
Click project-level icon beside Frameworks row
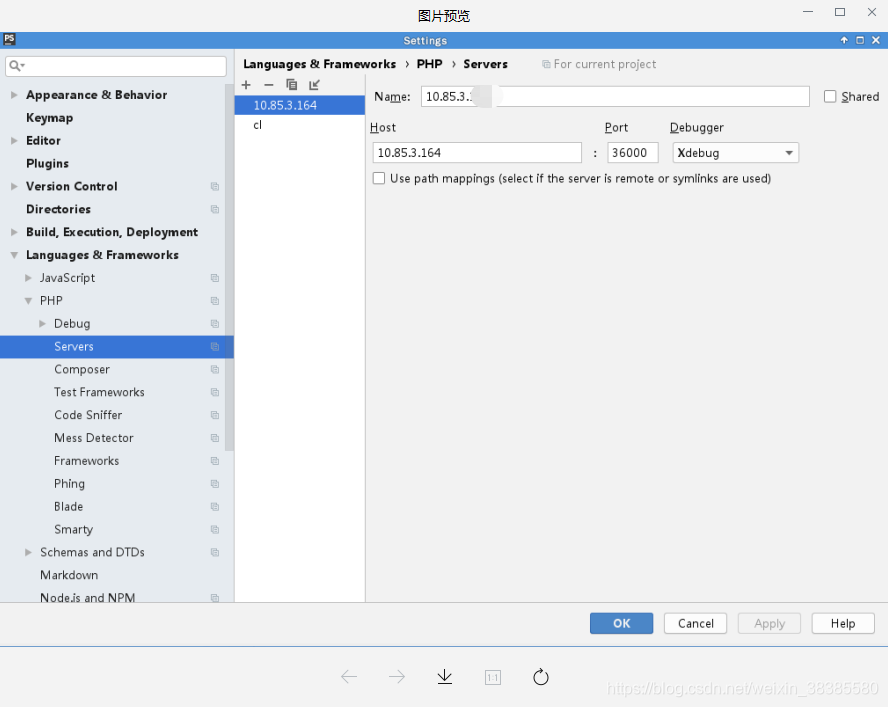tap(215, 461)
